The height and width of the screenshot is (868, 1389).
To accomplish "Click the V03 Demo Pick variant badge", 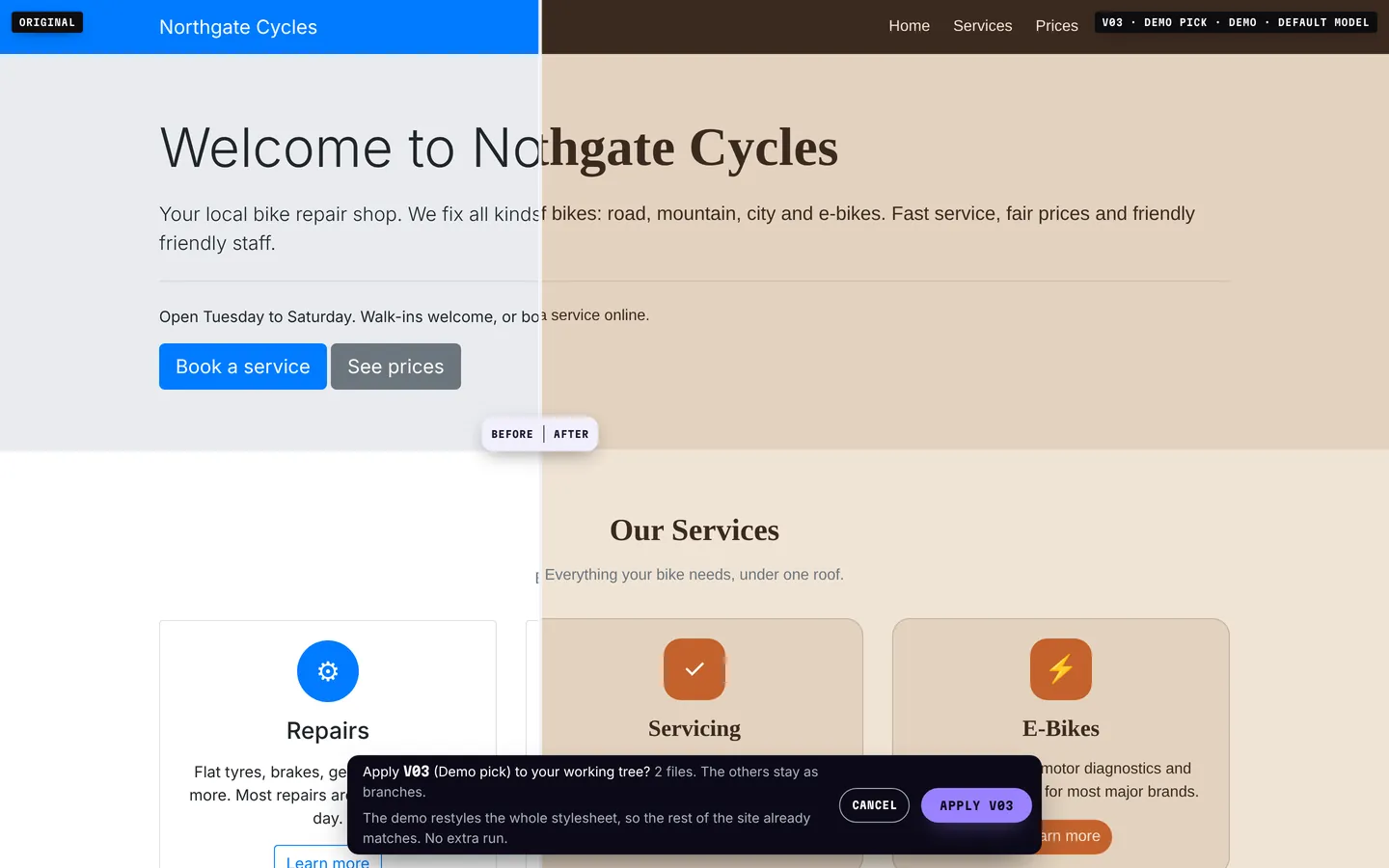I will [1236, 22].
